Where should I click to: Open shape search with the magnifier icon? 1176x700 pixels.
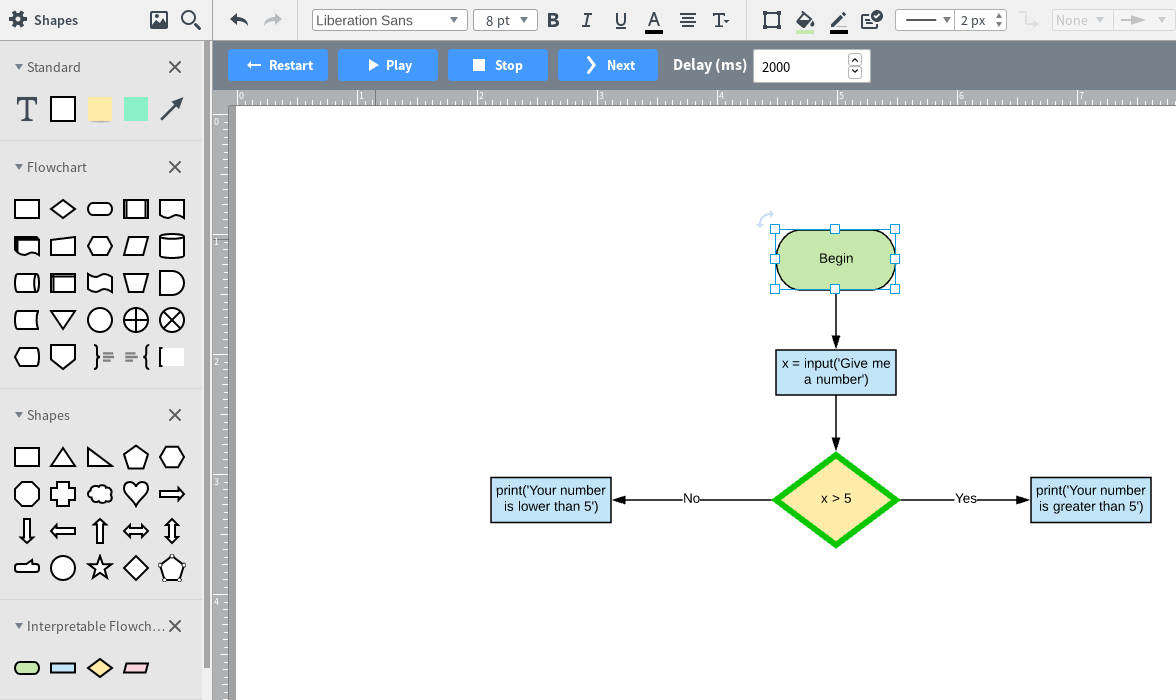pos(190,20)
